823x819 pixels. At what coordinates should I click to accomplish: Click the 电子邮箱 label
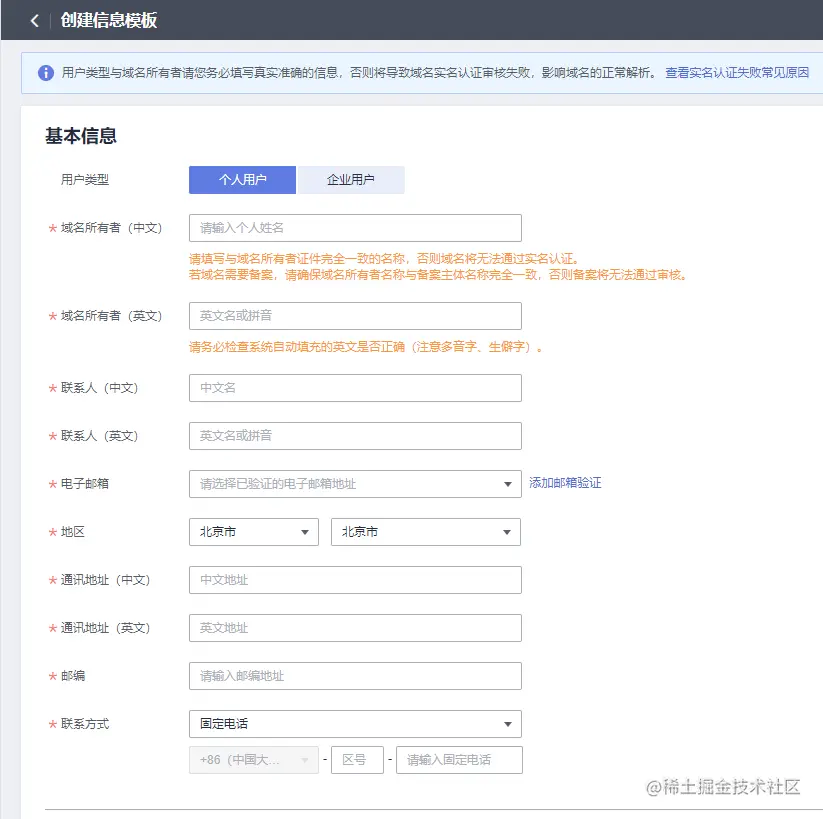pyautogui.click(x=85, y=484)
